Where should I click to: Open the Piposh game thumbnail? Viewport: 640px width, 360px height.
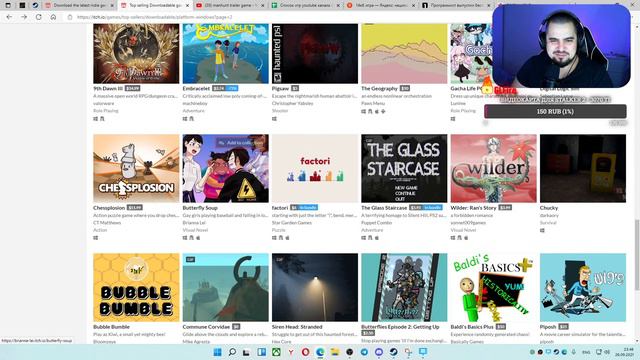(583, 287)
